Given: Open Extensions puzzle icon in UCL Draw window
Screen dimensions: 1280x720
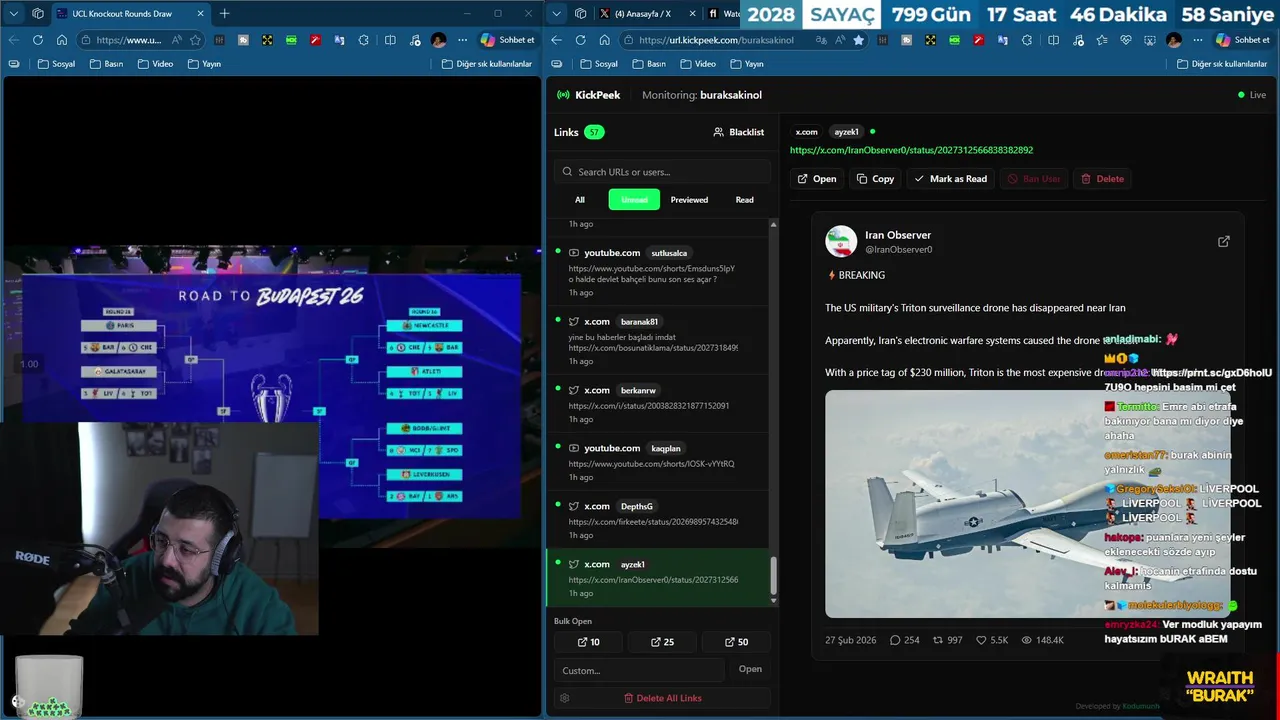Looking at the screenshot, I should point(363,40).
